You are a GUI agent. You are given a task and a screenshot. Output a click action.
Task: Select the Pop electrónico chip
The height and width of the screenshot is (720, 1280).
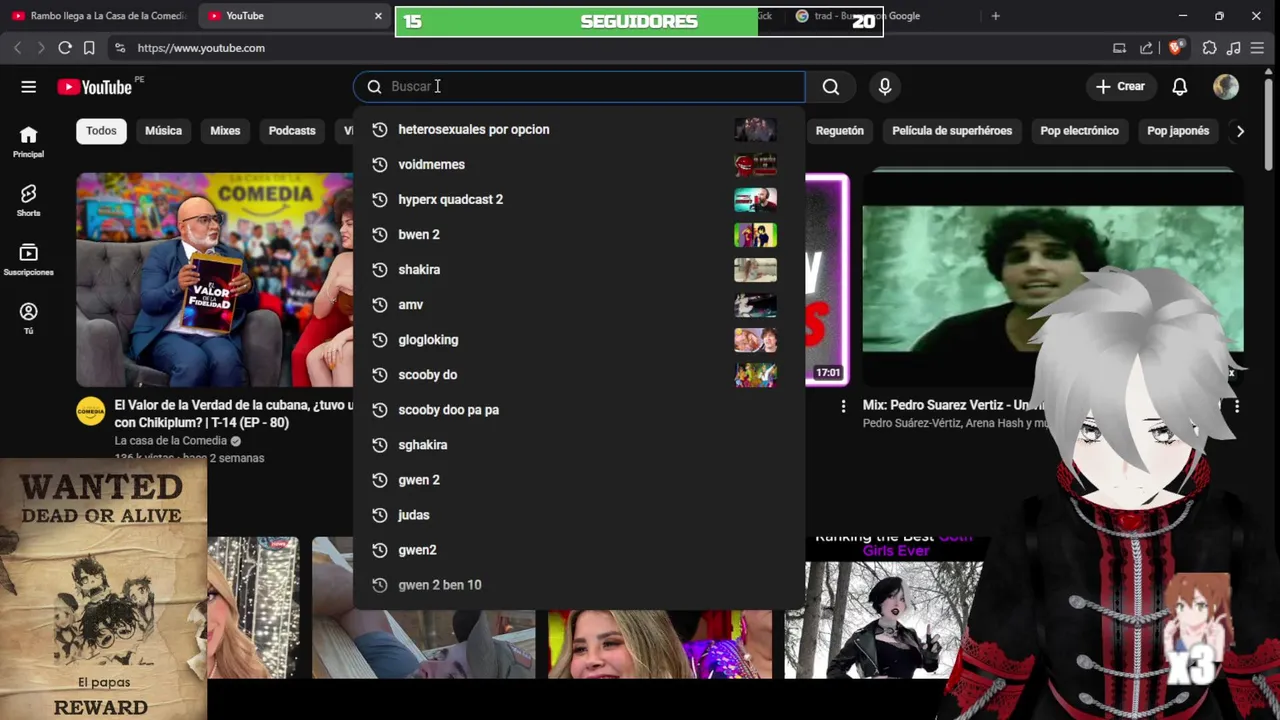1079,131
